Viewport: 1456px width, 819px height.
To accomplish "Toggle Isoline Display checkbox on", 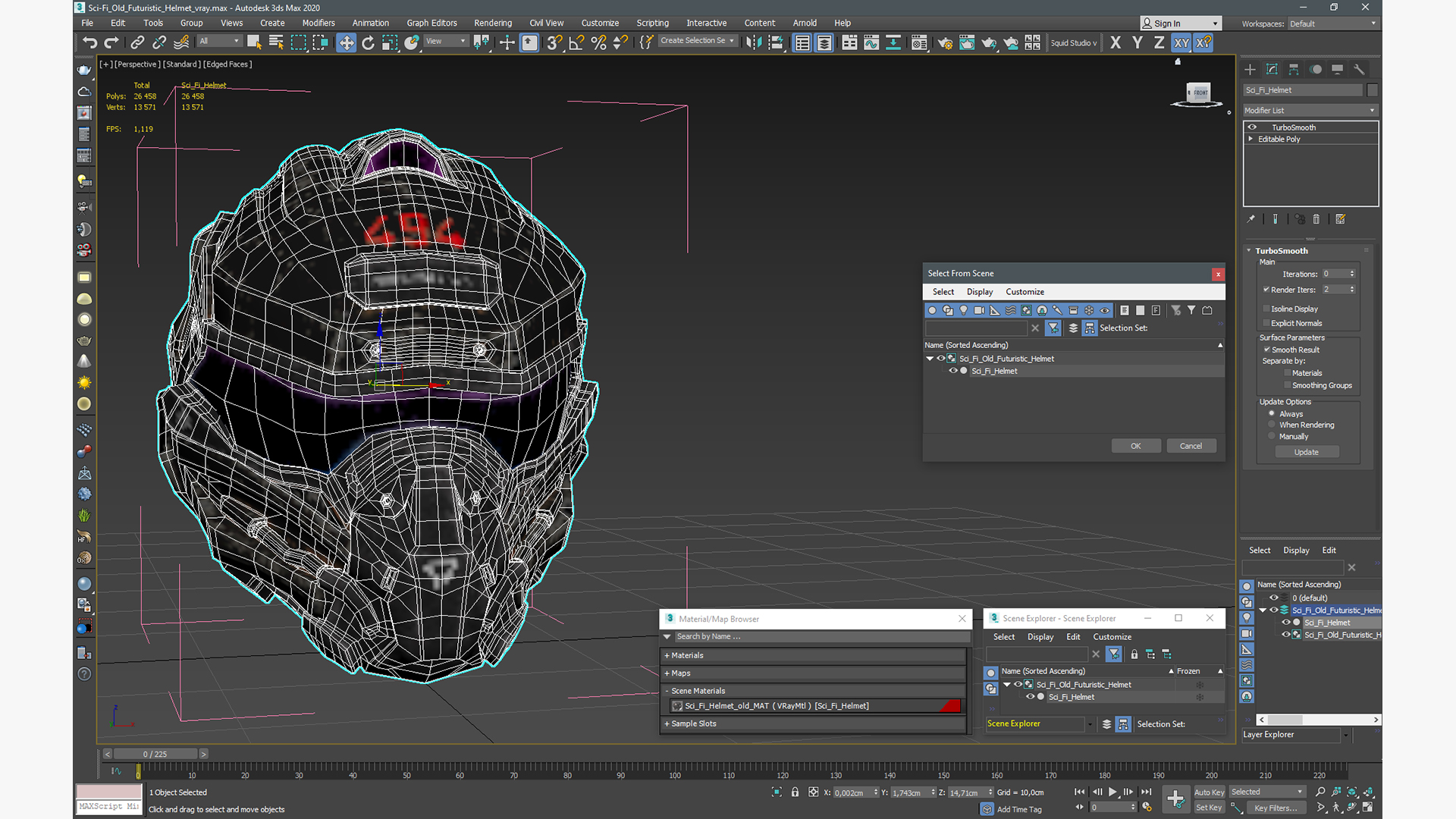I will [1264, 309].
